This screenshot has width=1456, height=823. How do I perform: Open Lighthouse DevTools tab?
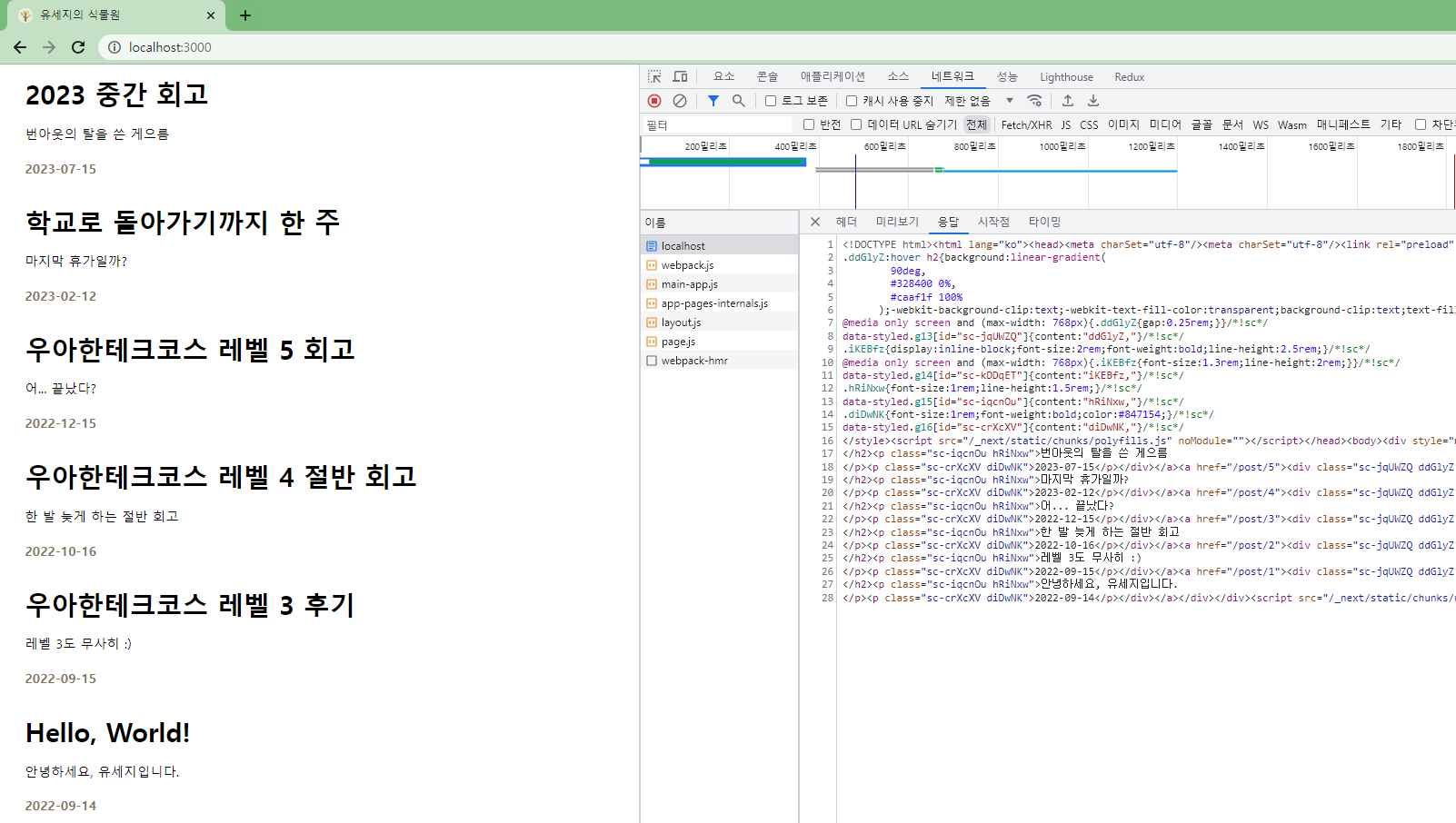point(1067,77)
